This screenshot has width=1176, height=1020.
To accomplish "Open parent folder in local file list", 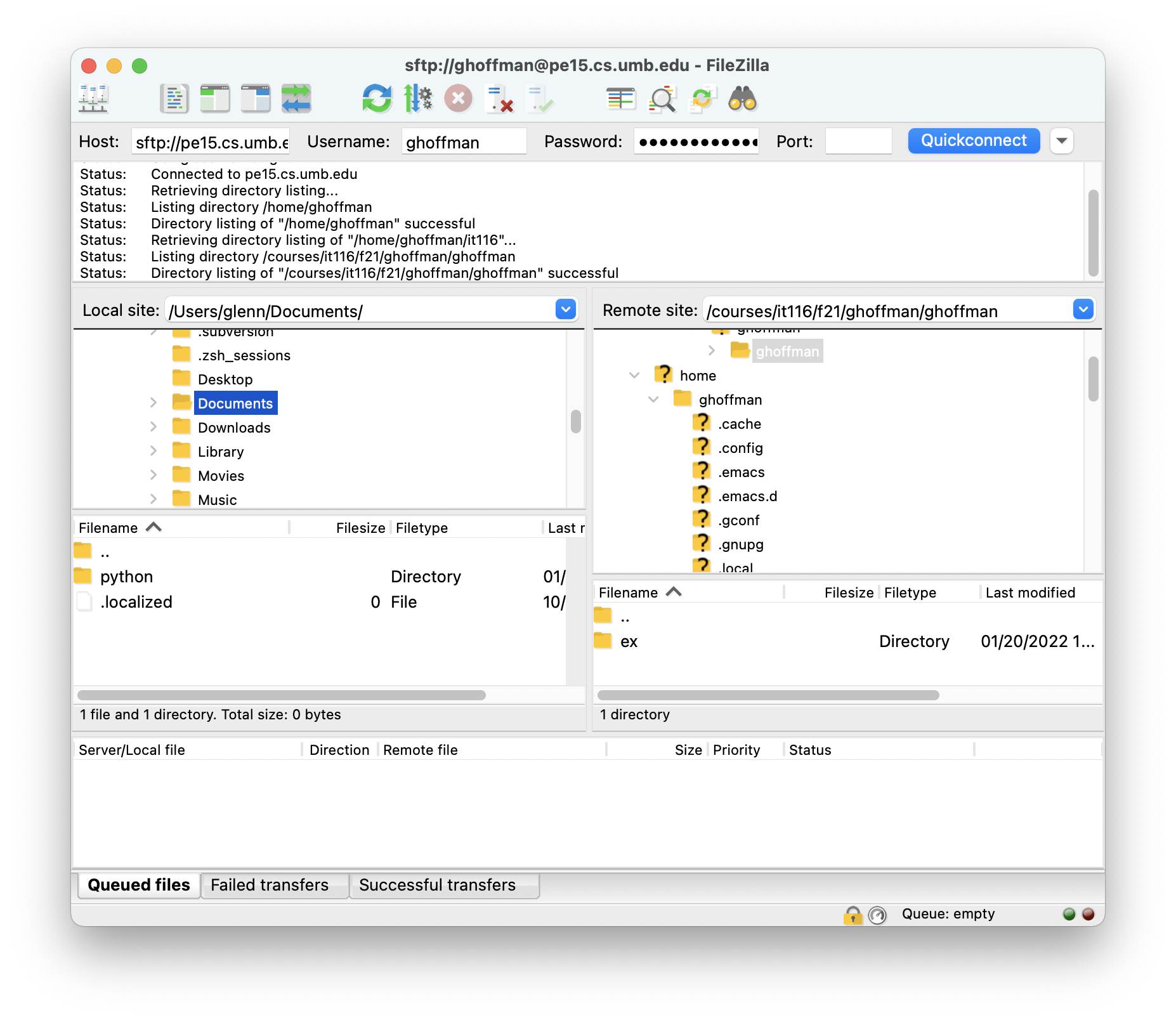I will (105, 552).
